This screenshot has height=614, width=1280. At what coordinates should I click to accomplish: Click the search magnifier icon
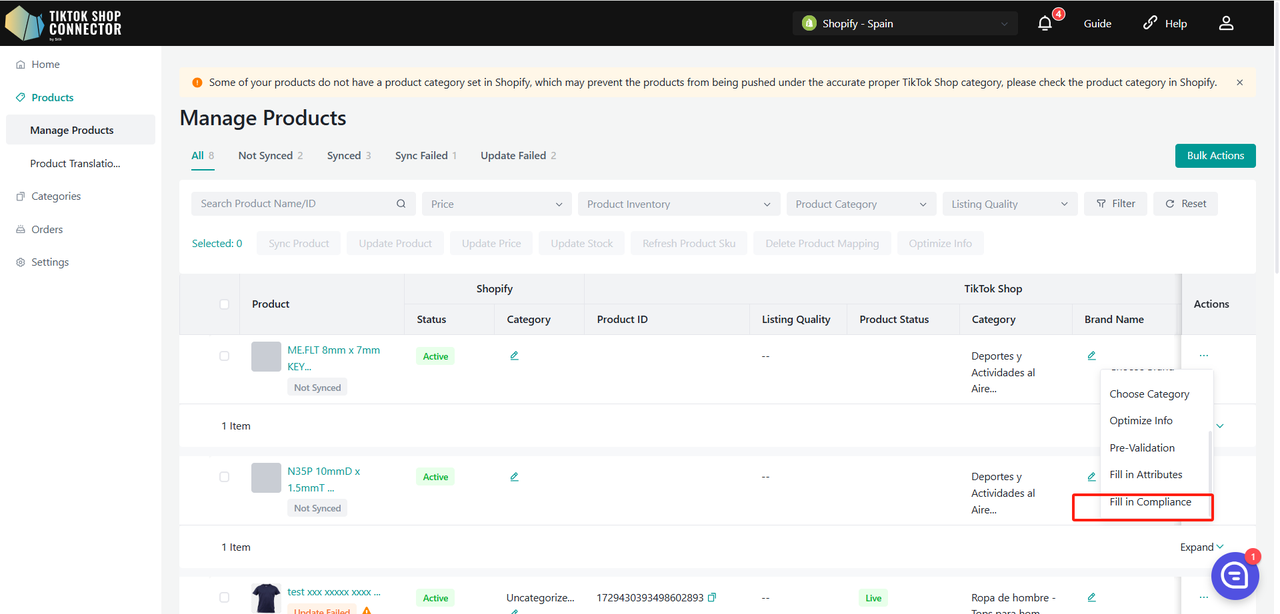pos(401,204)
